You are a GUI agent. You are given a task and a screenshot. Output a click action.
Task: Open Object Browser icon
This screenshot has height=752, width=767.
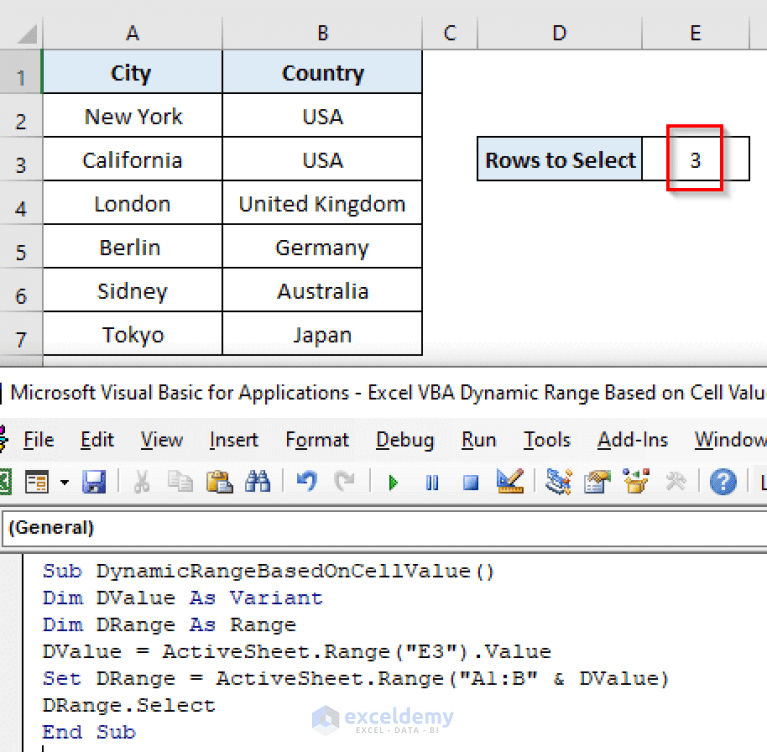pyautogui.click(x=635, y=482)
